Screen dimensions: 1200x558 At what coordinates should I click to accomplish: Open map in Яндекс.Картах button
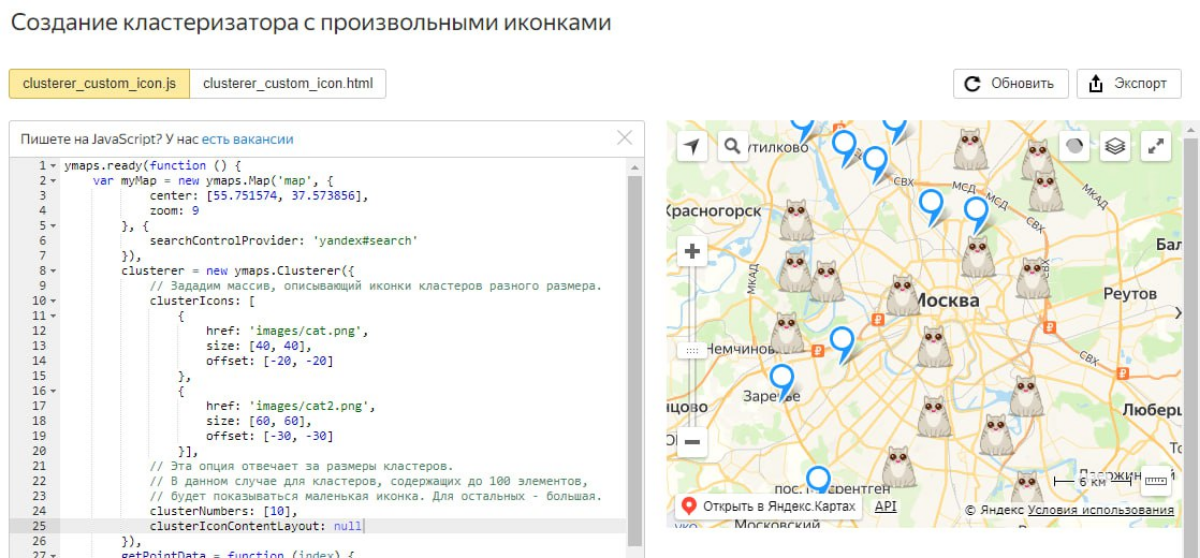pyautogui.click(x=769, y=507)
